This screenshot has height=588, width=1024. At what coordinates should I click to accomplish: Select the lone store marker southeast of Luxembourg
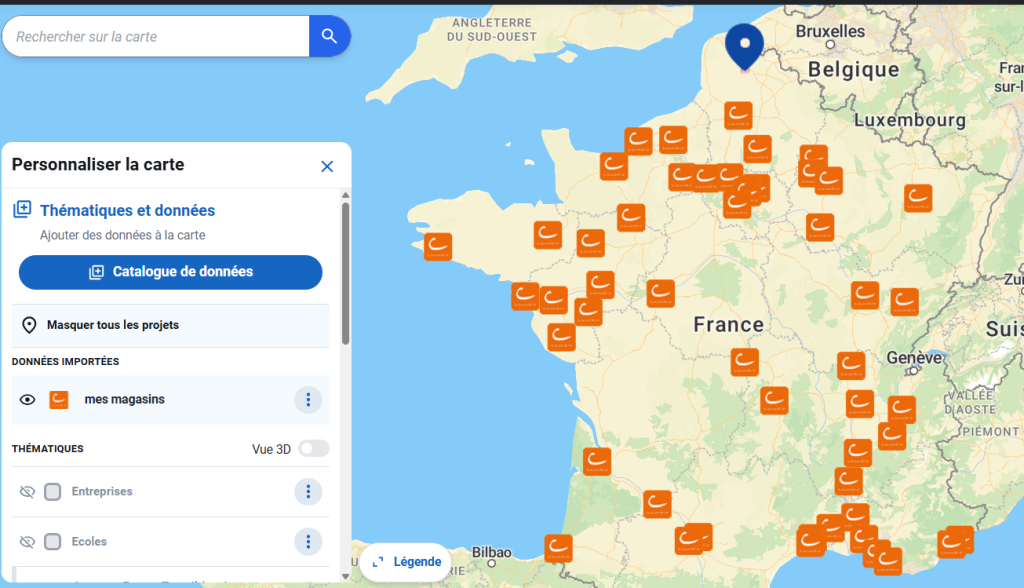tap(918, 198)
